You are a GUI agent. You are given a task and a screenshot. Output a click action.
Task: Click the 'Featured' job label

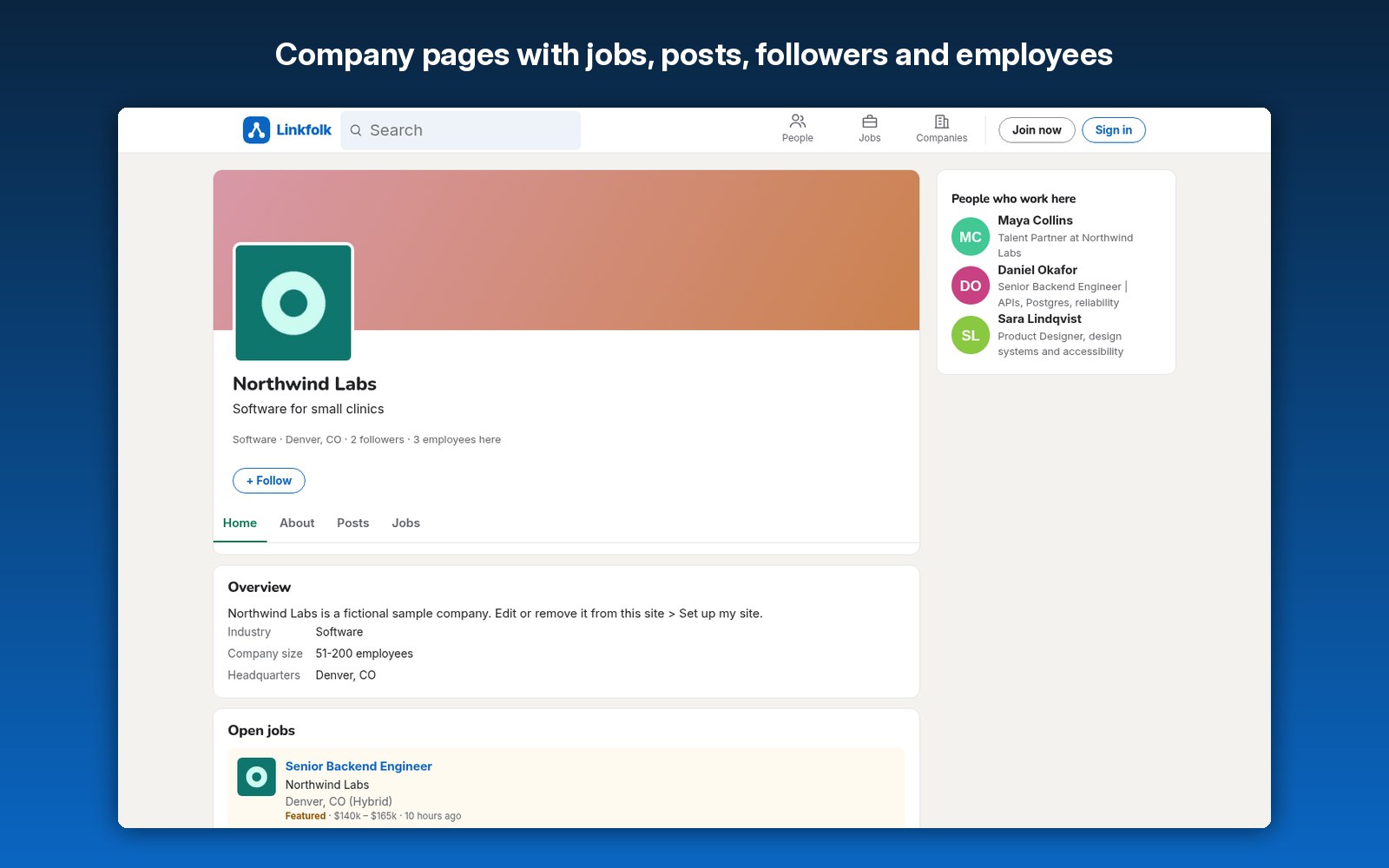coord(306,816)
